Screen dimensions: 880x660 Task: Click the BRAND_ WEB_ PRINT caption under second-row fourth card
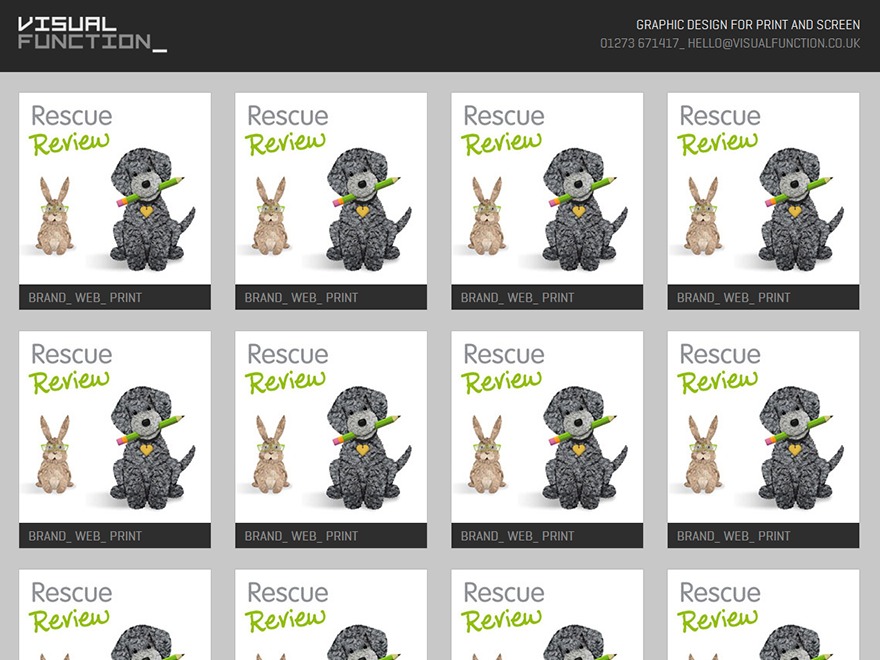(734, 536)
